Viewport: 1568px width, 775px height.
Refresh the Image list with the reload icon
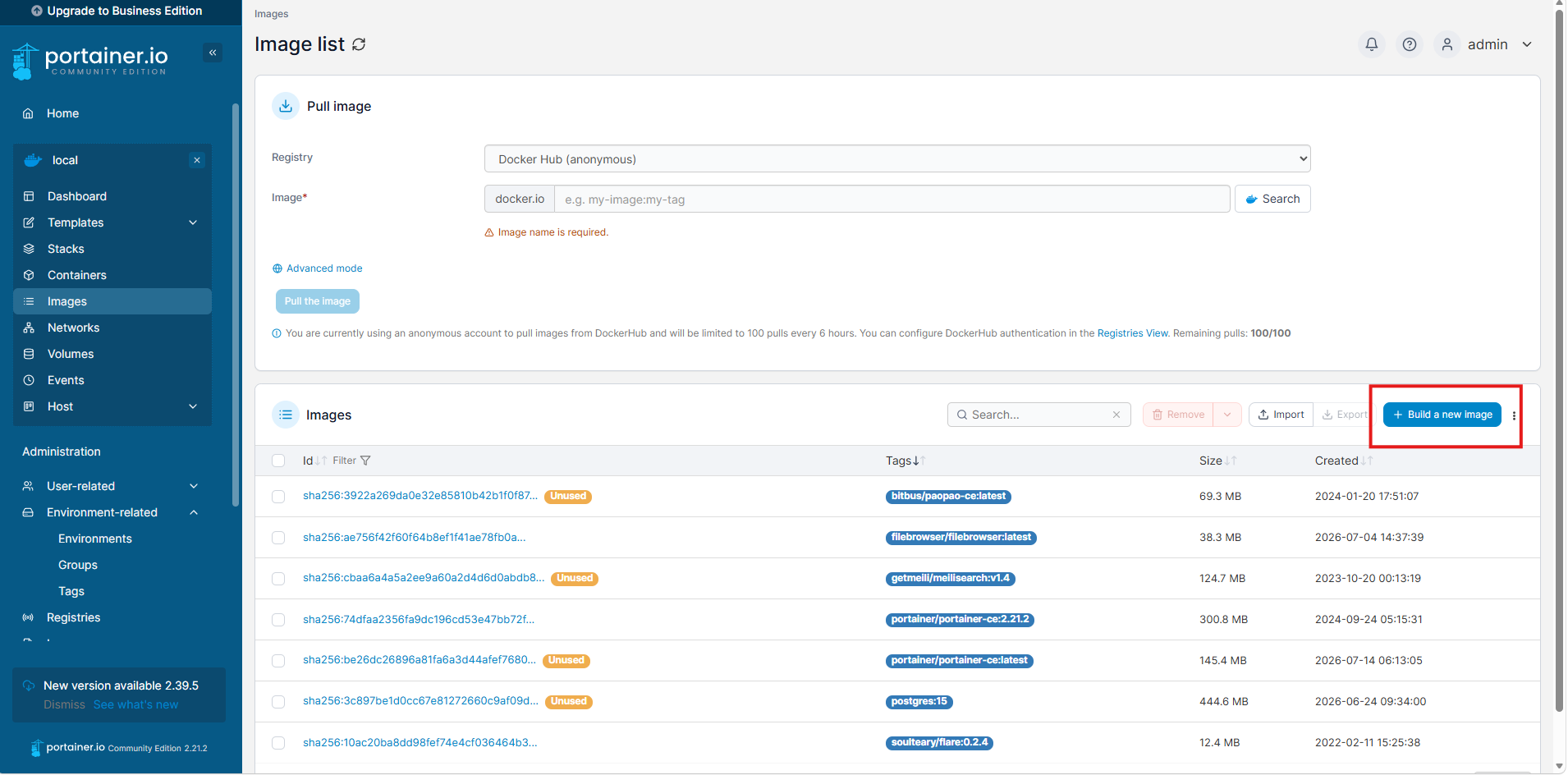[359, 44]
